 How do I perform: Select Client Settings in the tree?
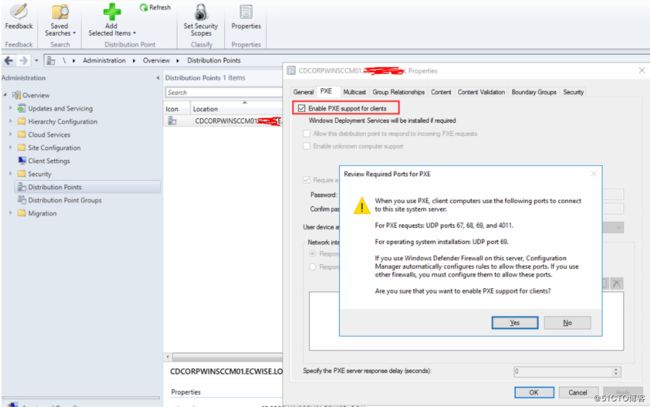point(49,161)
